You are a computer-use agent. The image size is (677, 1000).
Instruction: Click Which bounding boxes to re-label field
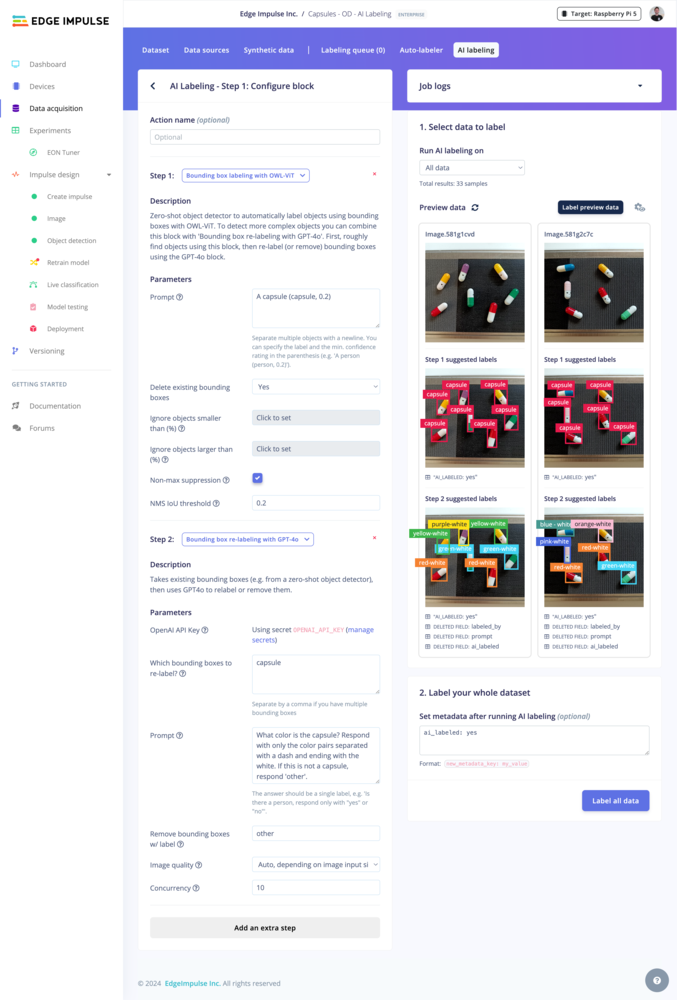(316, 674)
